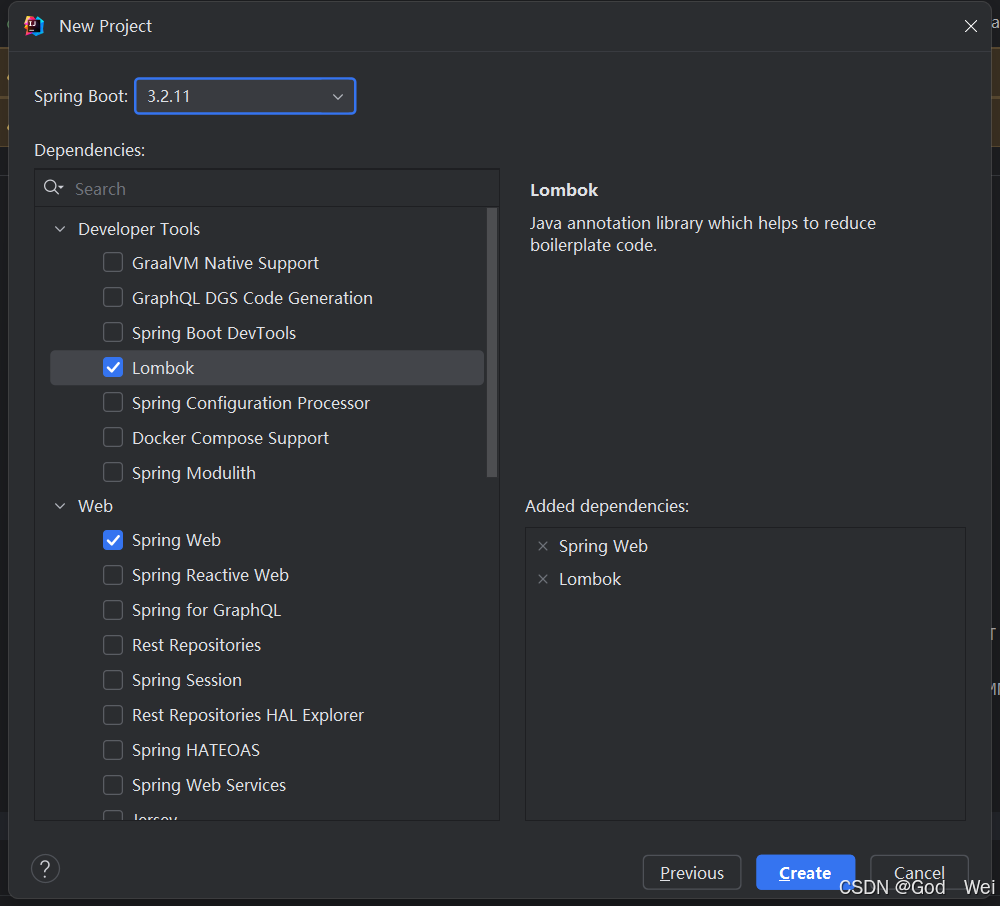Image resolution: width=1000 pixels, height=906 pixels.
Task: Click the Search dependencies input field
Action: click(200, 188)
